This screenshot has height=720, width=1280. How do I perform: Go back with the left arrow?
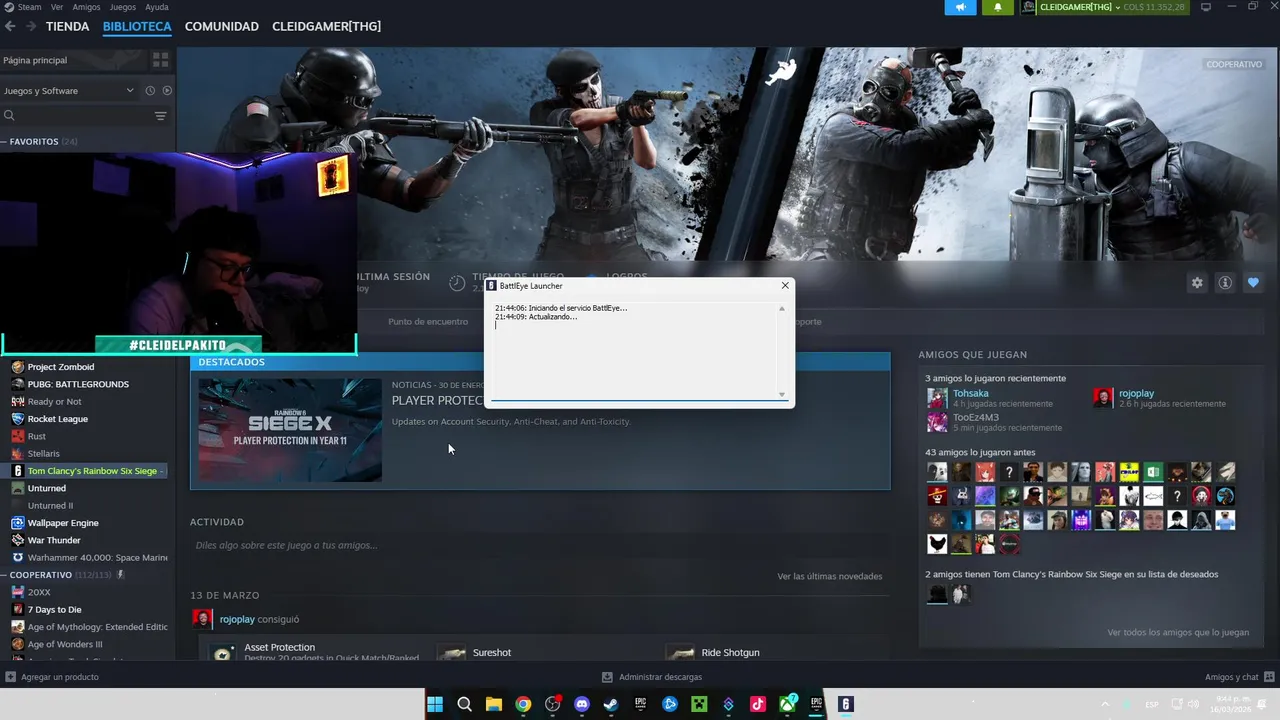tap(10, 26)
